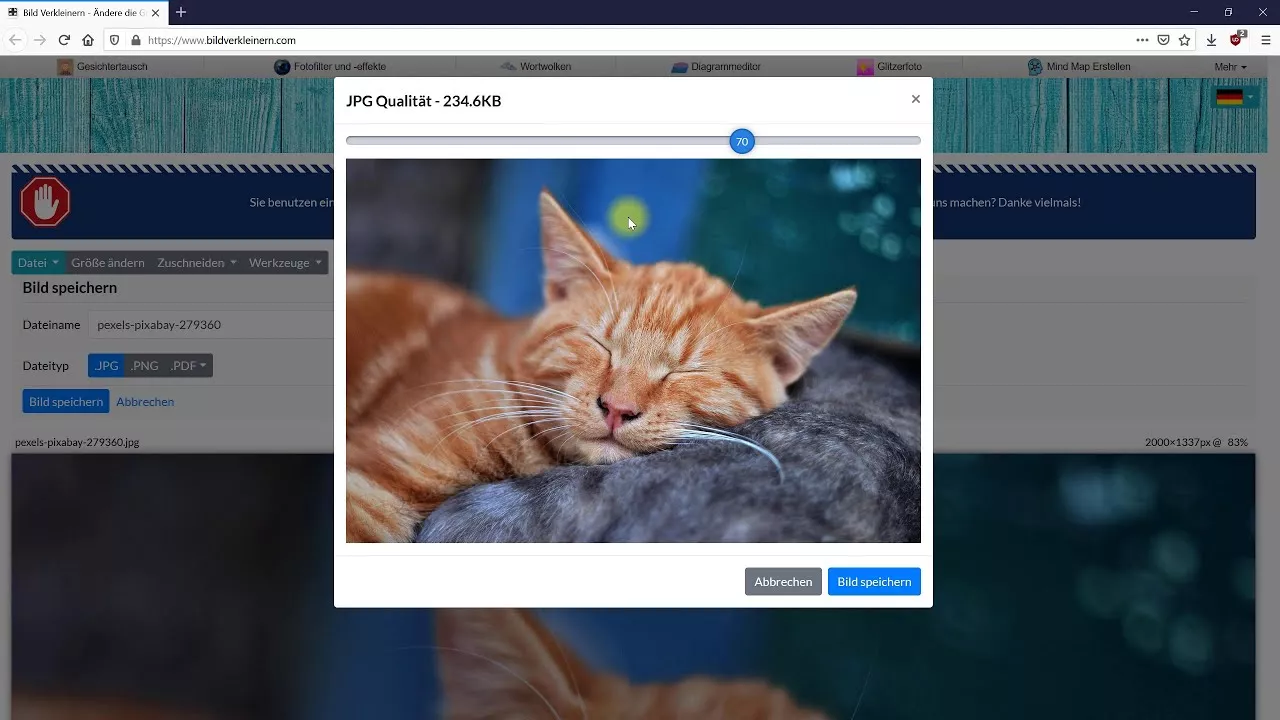Open the Gesichtertausch link
The image size is (1280, 720).
(x=112, y=67)
